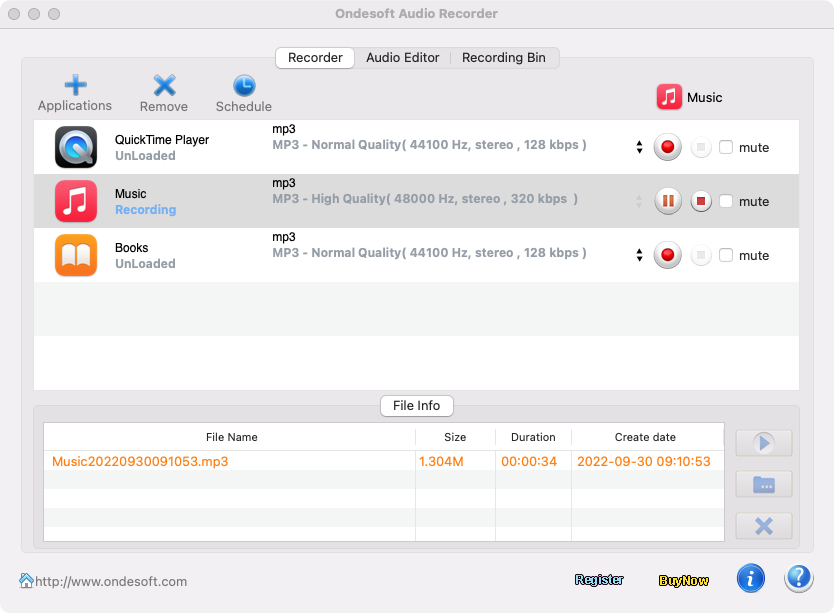The height and width of the screenshot is (613, 834).
Task: Sort by the Duration column header
Action: pos(533,437)
